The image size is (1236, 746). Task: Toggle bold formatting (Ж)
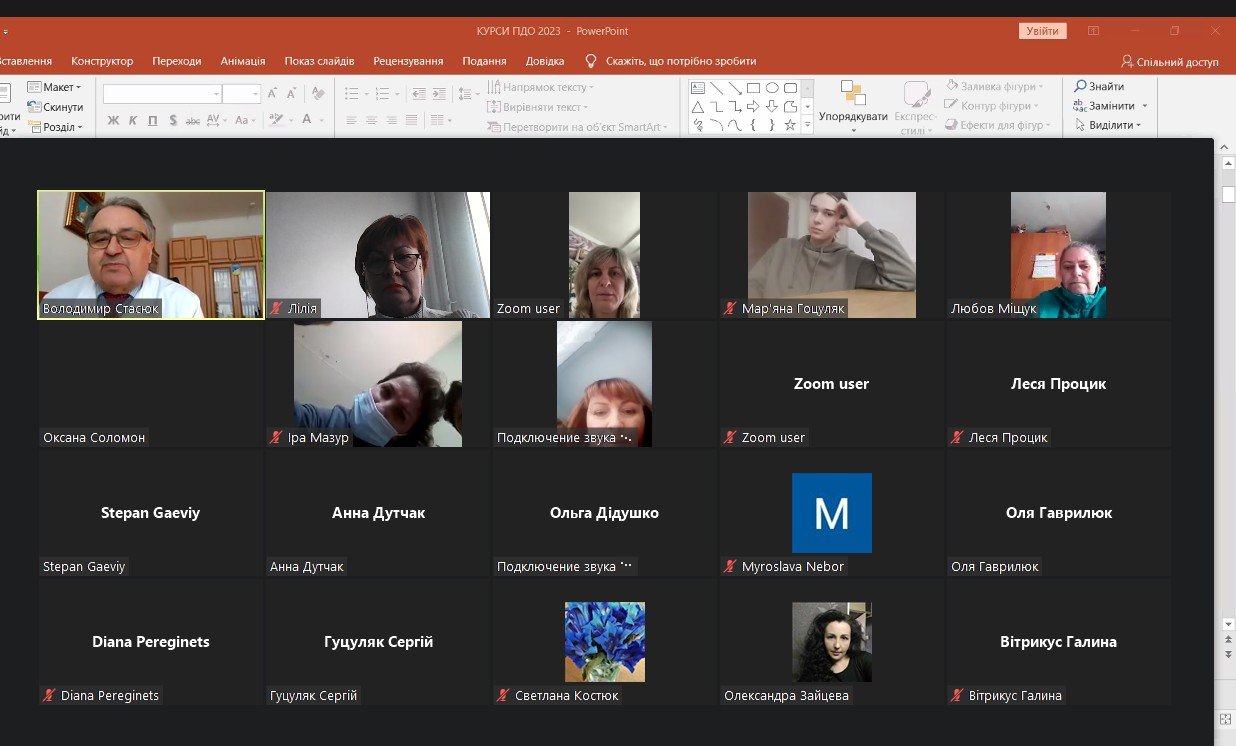pyautogui.click(x=113, y=121)
